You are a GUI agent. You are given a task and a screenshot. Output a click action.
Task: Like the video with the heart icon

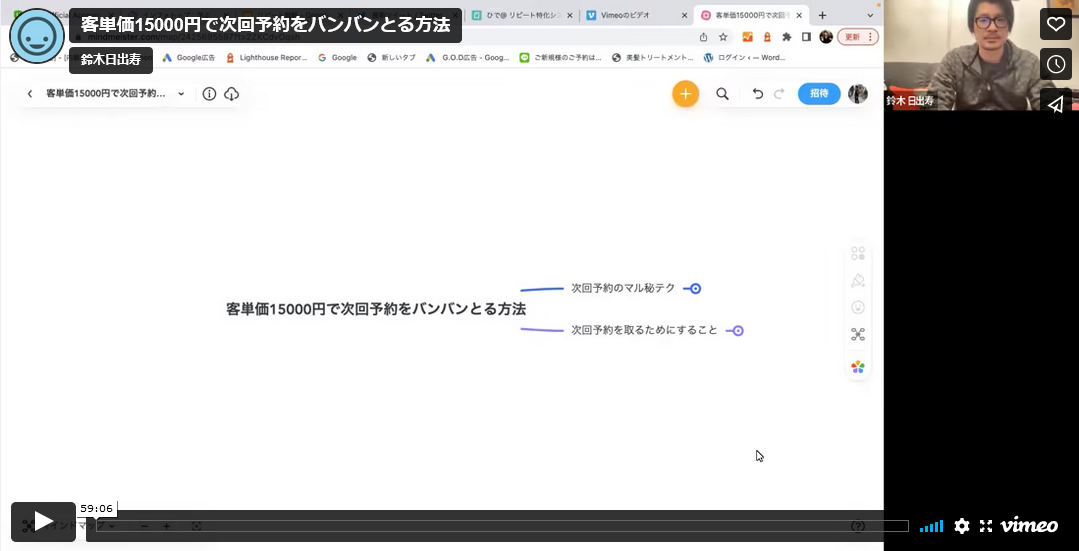tap(1056, 24)
